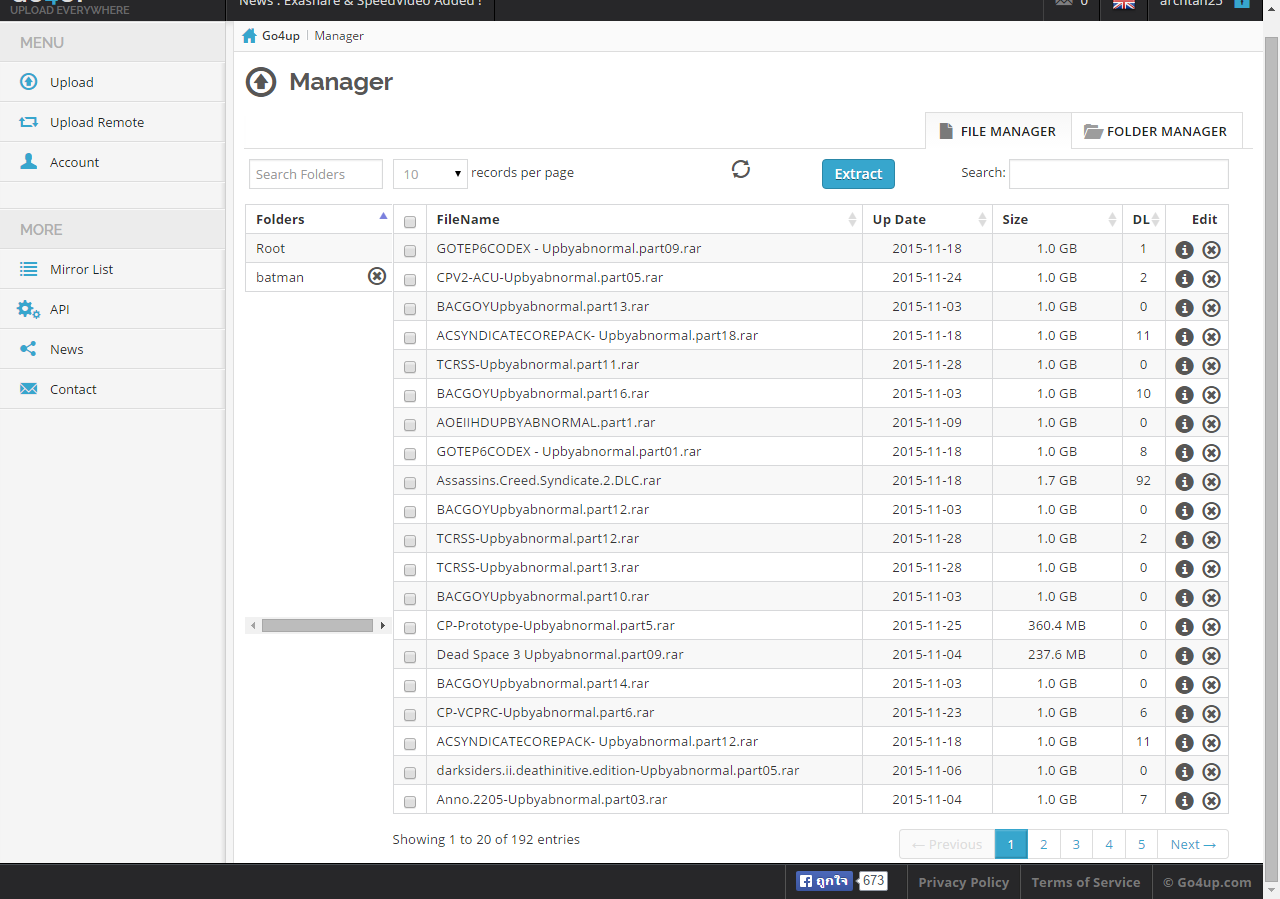Delete TCRSS part11.rar file
The image size is (1280, 899).
point(1211,366)
